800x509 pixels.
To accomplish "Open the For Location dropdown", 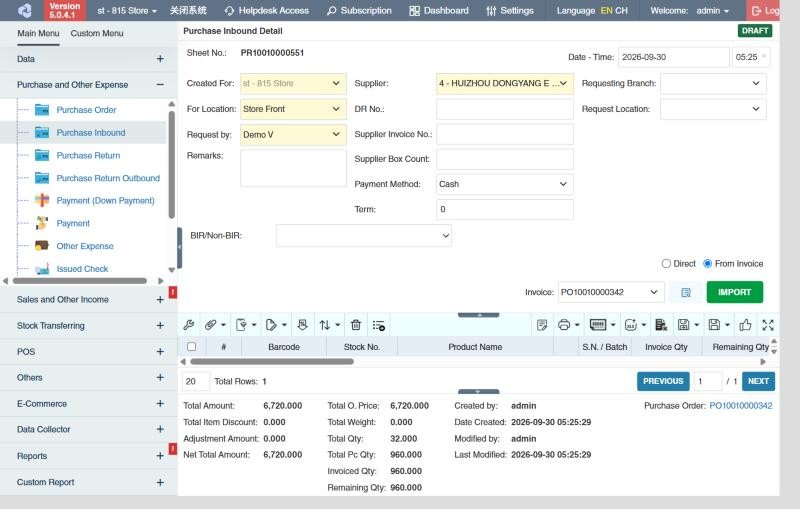I will (293, 109).
